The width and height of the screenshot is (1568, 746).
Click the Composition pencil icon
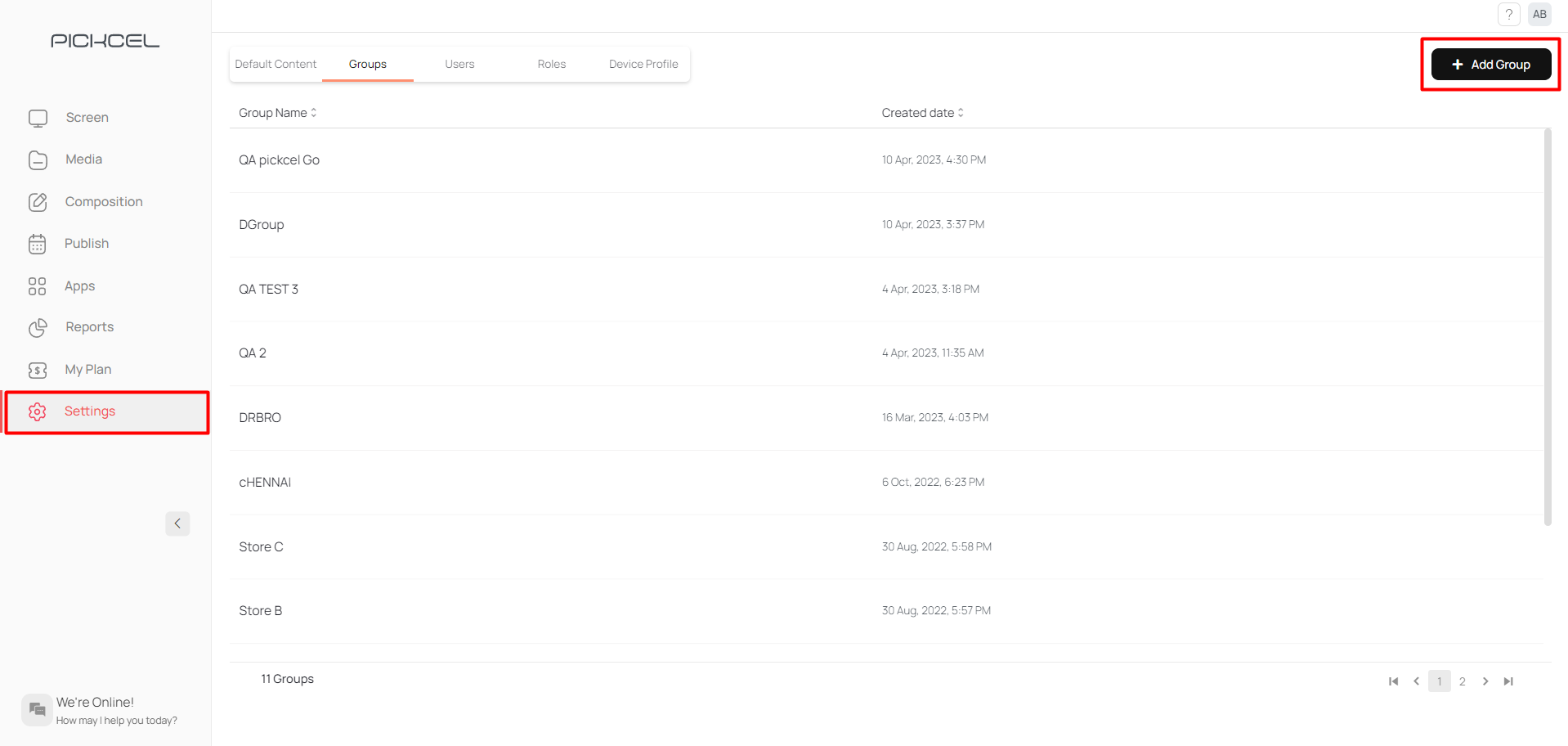[x=38, y=202]
